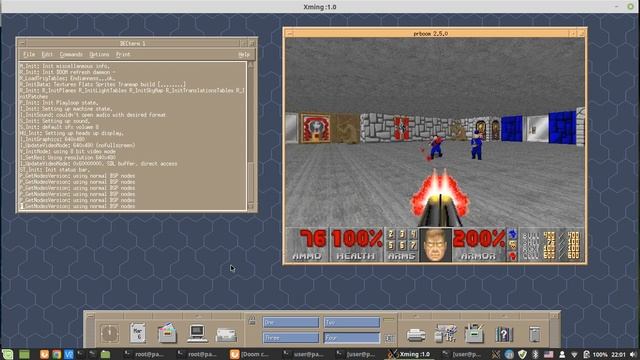Open the Options menu in DECterm
Image resolution: width=640 pixels, height=360 pixels.
pyautogui.click(x=99, y=54)
